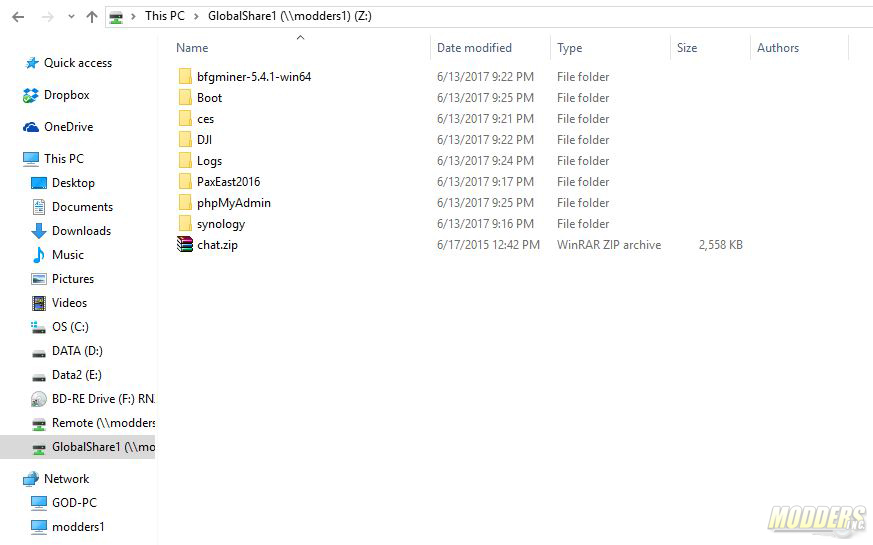This screenshot has height=545, width=873.
Task: Sort files by Name column
Action: click(192, 48)
